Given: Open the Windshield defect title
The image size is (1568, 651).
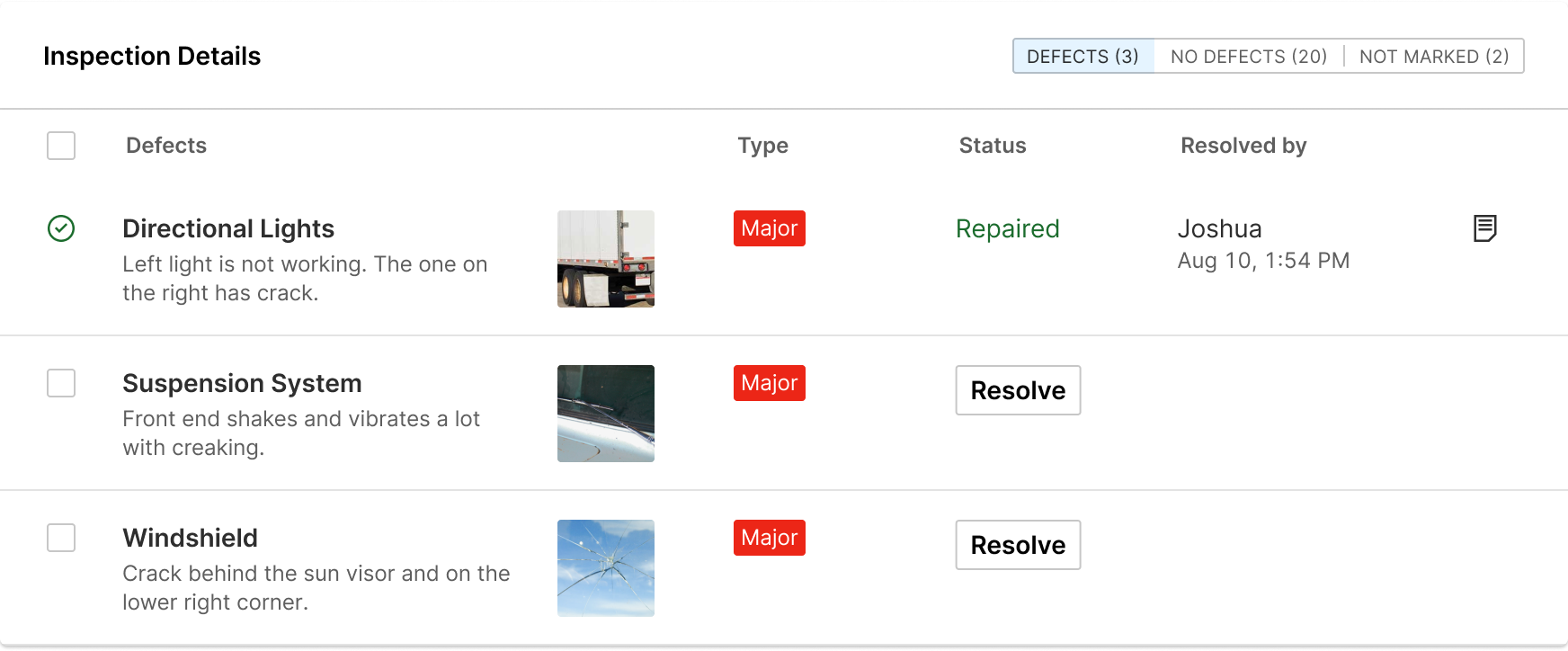Looking at the screenshot, I should click(x=191, y=538).
